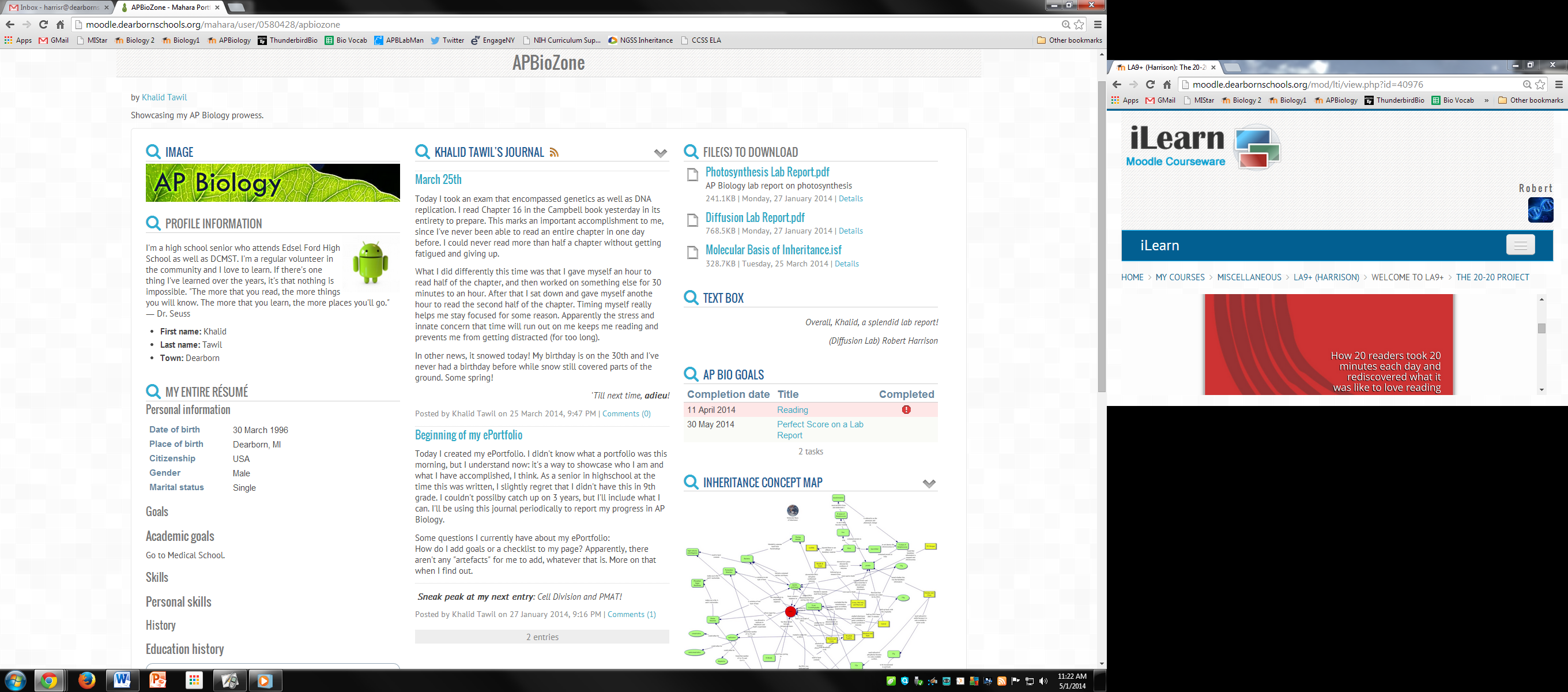Click home button in the iLearn browser window
1568x692 pixels.
(1167, 85)
